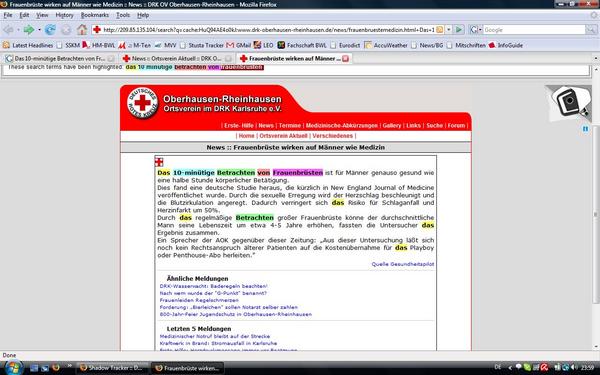Open the Termine navigation link
Viewport: 600px width, 375px height.
click(x=290, y=126)
